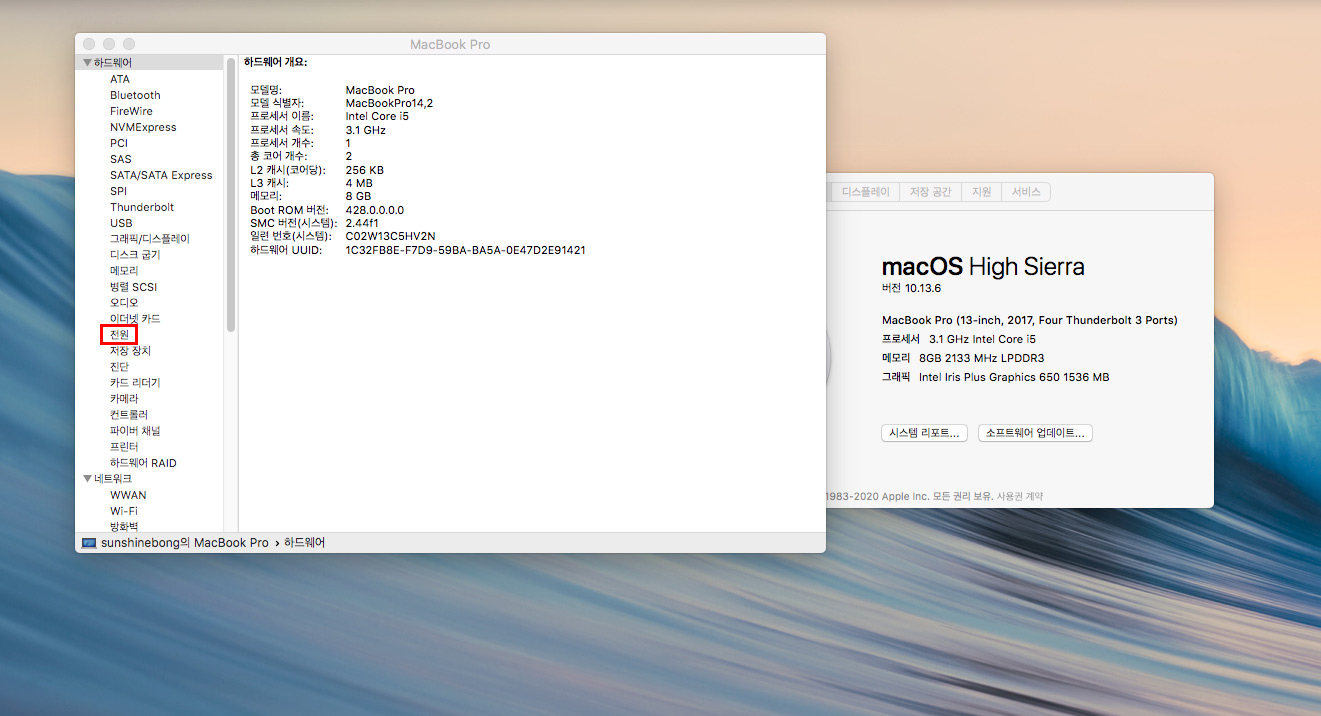Open the 서비스 tab
Viewport: 1321px width, 716px height.
point(1026,192)
